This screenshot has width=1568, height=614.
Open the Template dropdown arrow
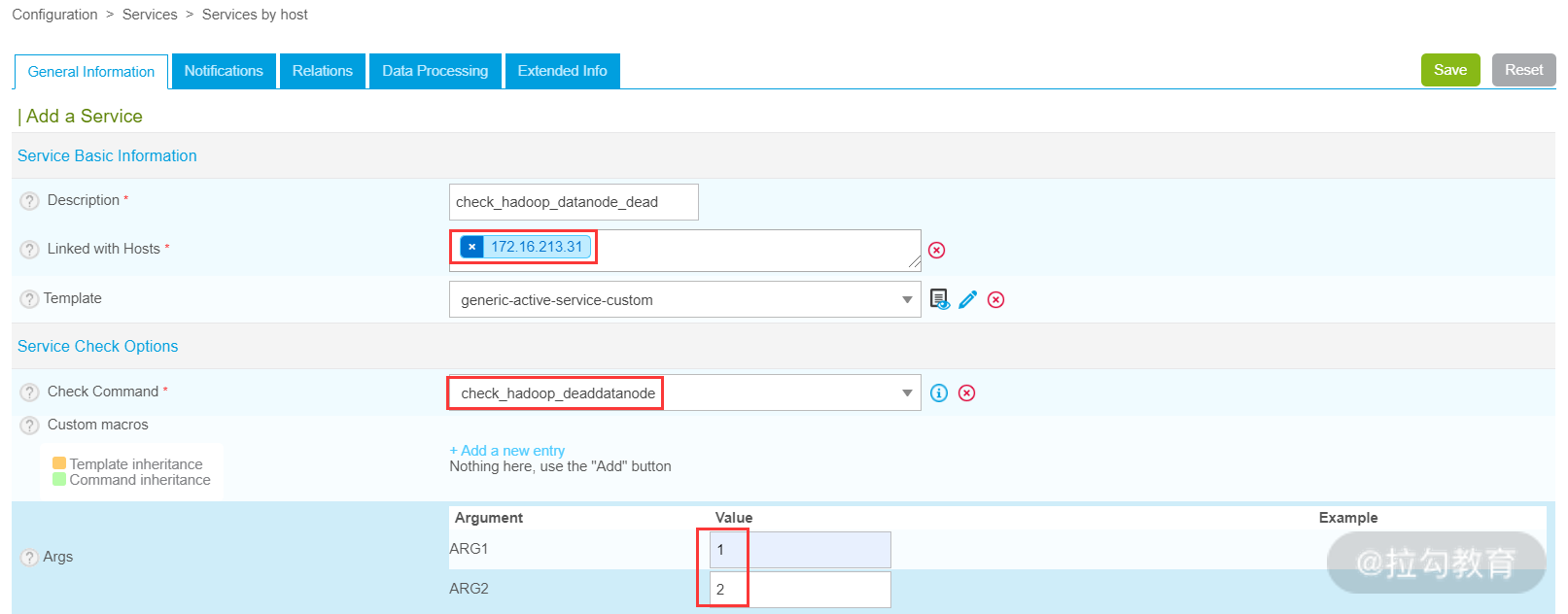tap(907, 300)
